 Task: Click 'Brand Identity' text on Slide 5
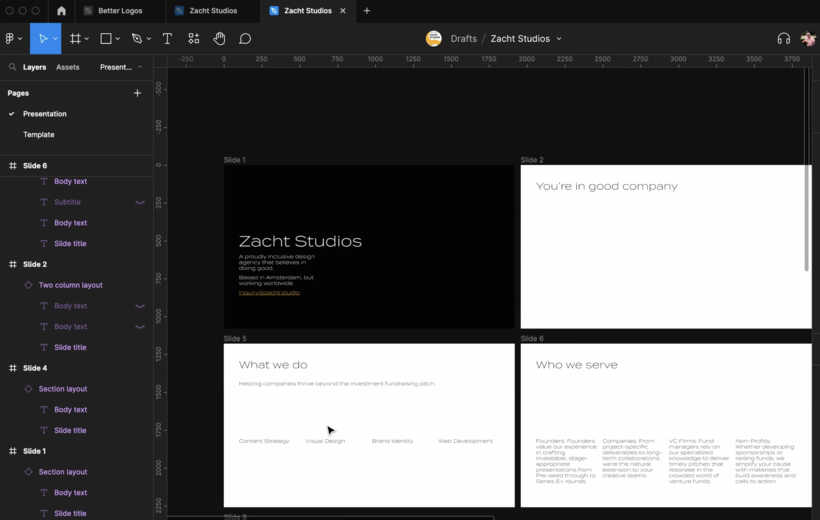(x=392, y=441)
